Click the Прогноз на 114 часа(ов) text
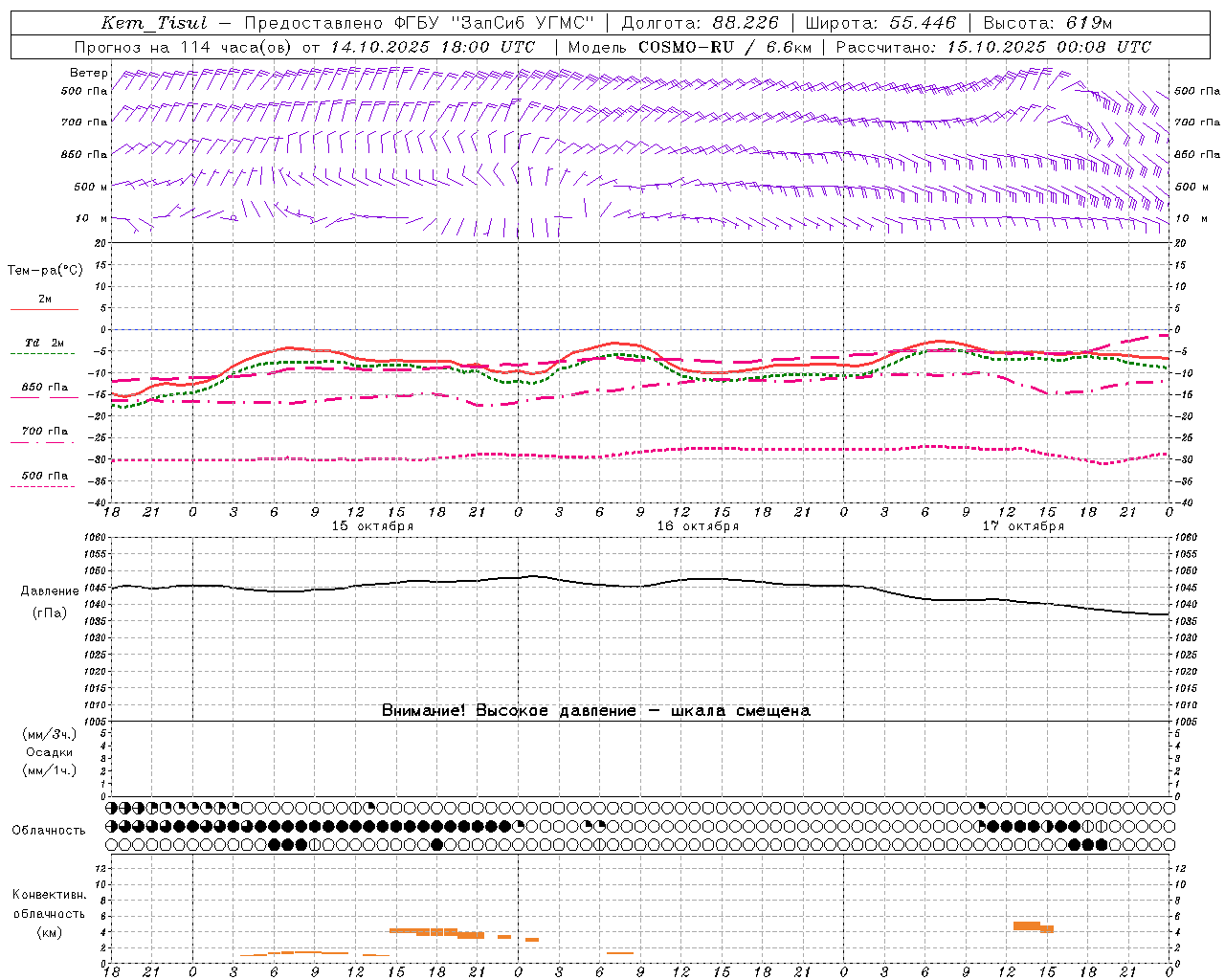Screen dimensions: 1225x980 (x=184, y=47)
